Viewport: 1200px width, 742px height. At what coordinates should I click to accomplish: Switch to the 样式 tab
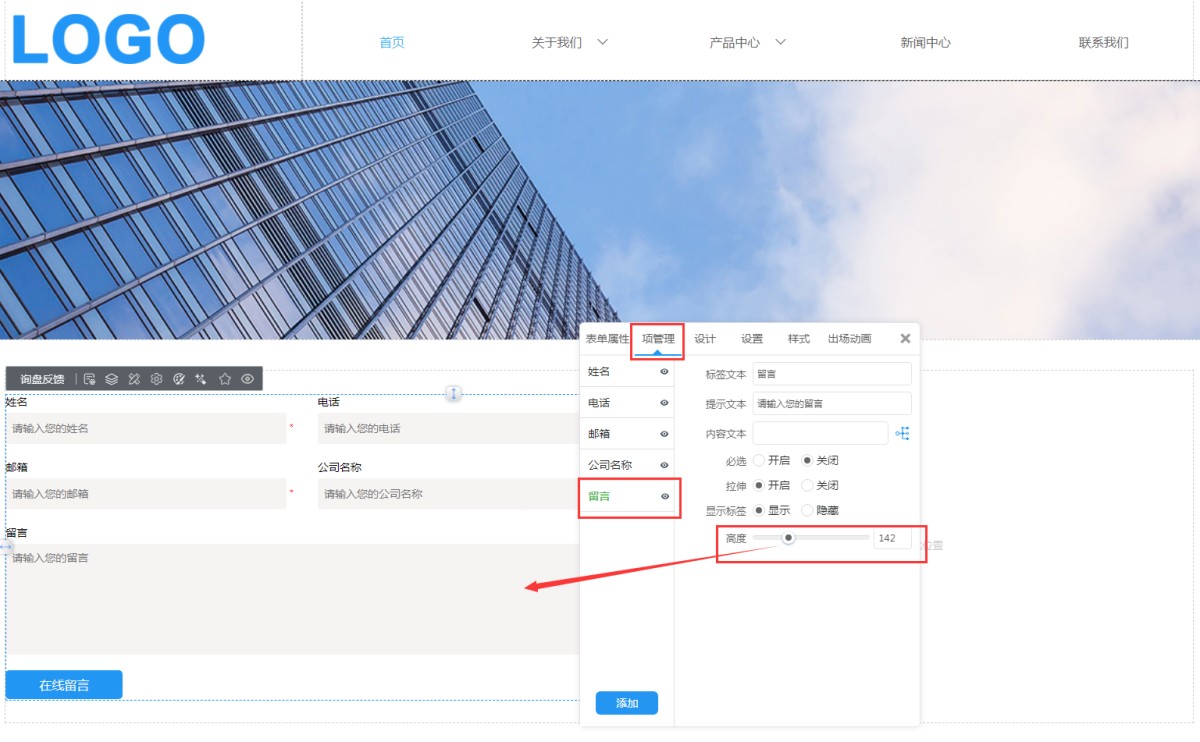798,339
